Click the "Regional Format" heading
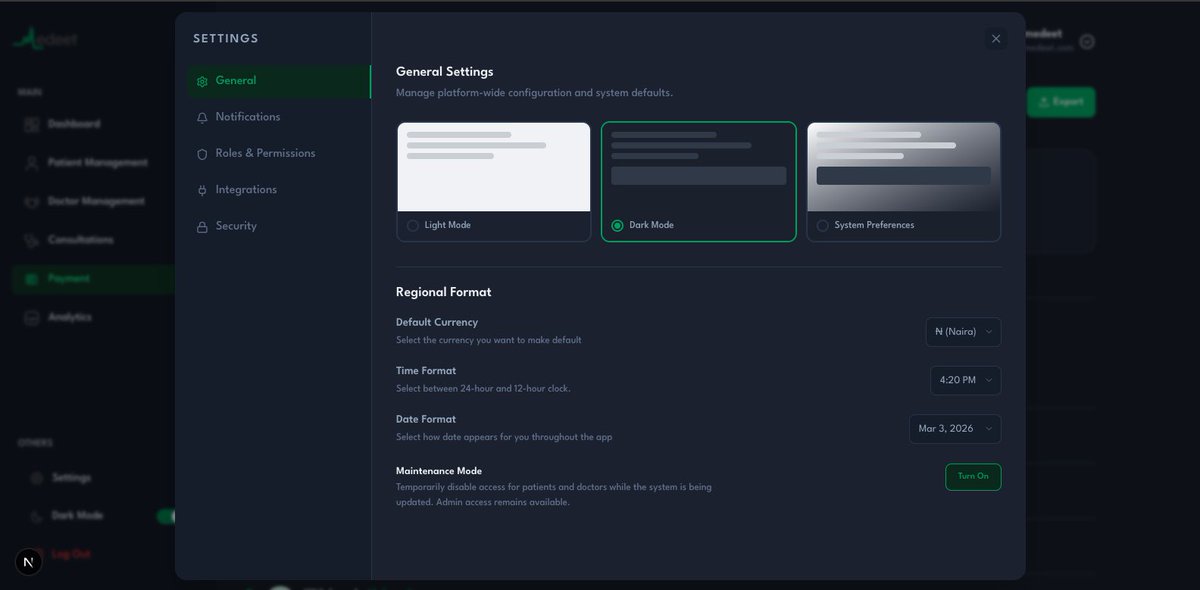The image size is (1200, 590). [x=444, y=293]
